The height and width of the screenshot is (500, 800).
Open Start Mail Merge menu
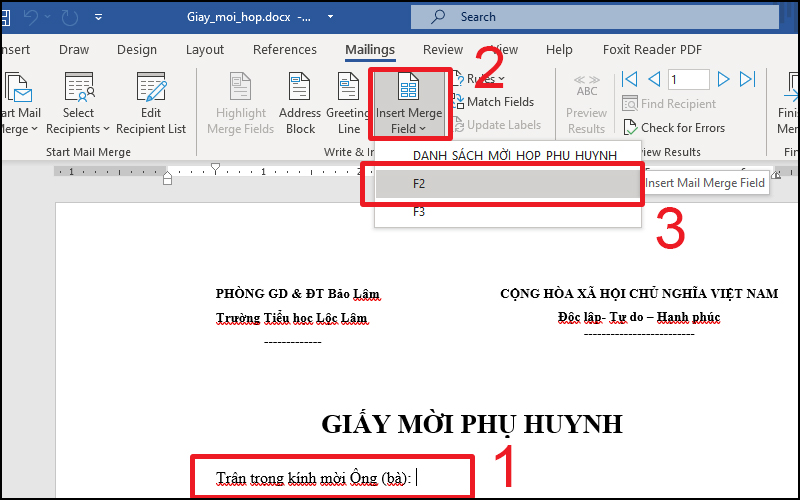tap(19, 104)
